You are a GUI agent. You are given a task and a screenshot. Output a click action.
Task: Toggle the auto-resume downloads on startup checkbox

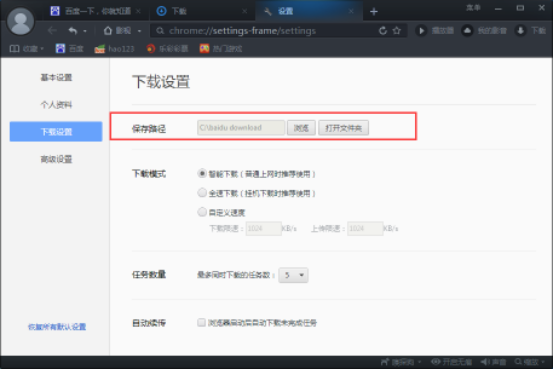point(201,322)
